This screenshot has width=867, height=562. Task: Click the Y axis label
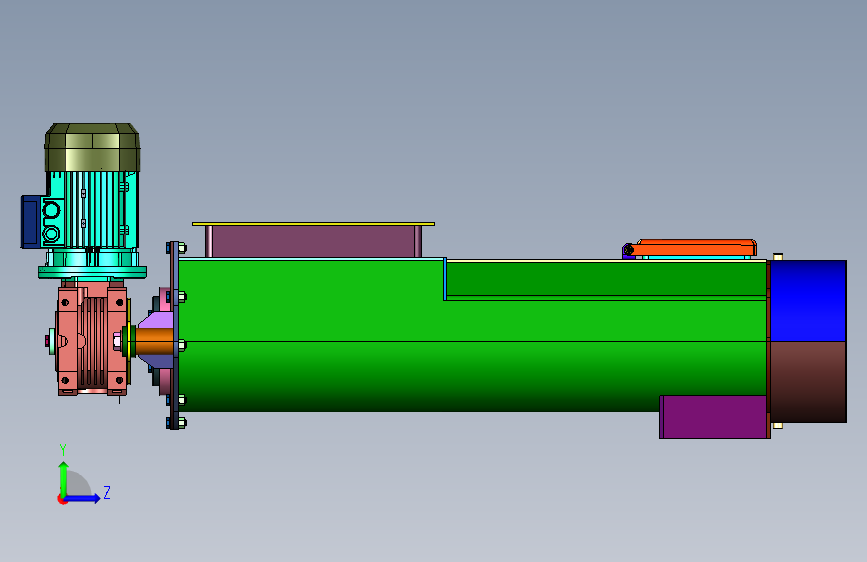tap(62, 450)
